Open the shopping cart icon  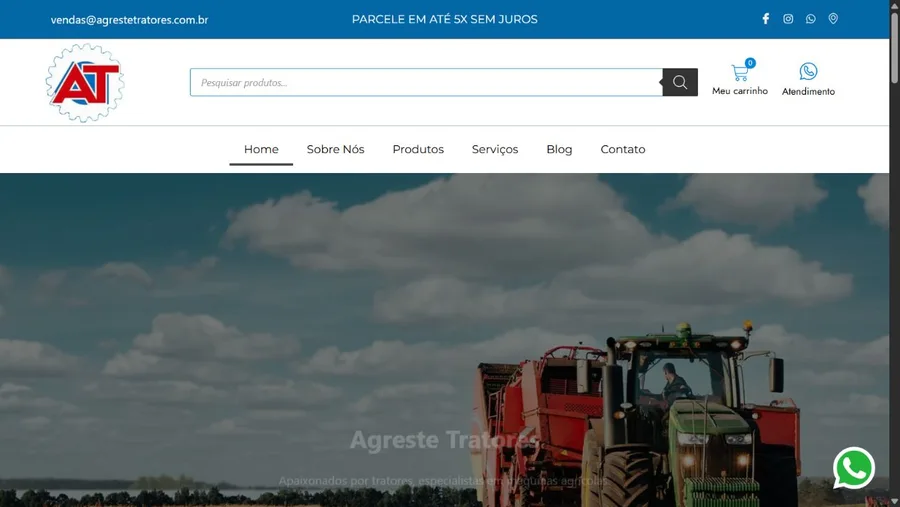point(739,73)
